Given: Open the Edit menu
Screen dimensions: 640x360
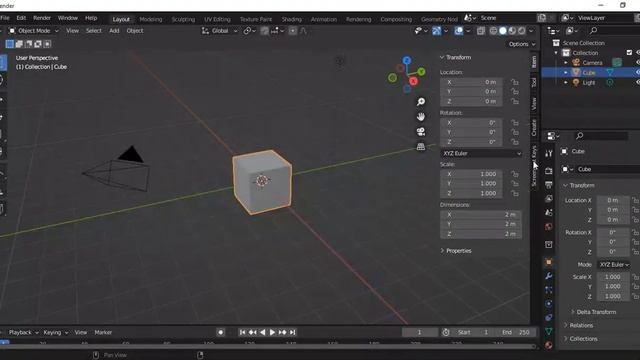Looking at the screenshot, I should [x=21, y=18].
